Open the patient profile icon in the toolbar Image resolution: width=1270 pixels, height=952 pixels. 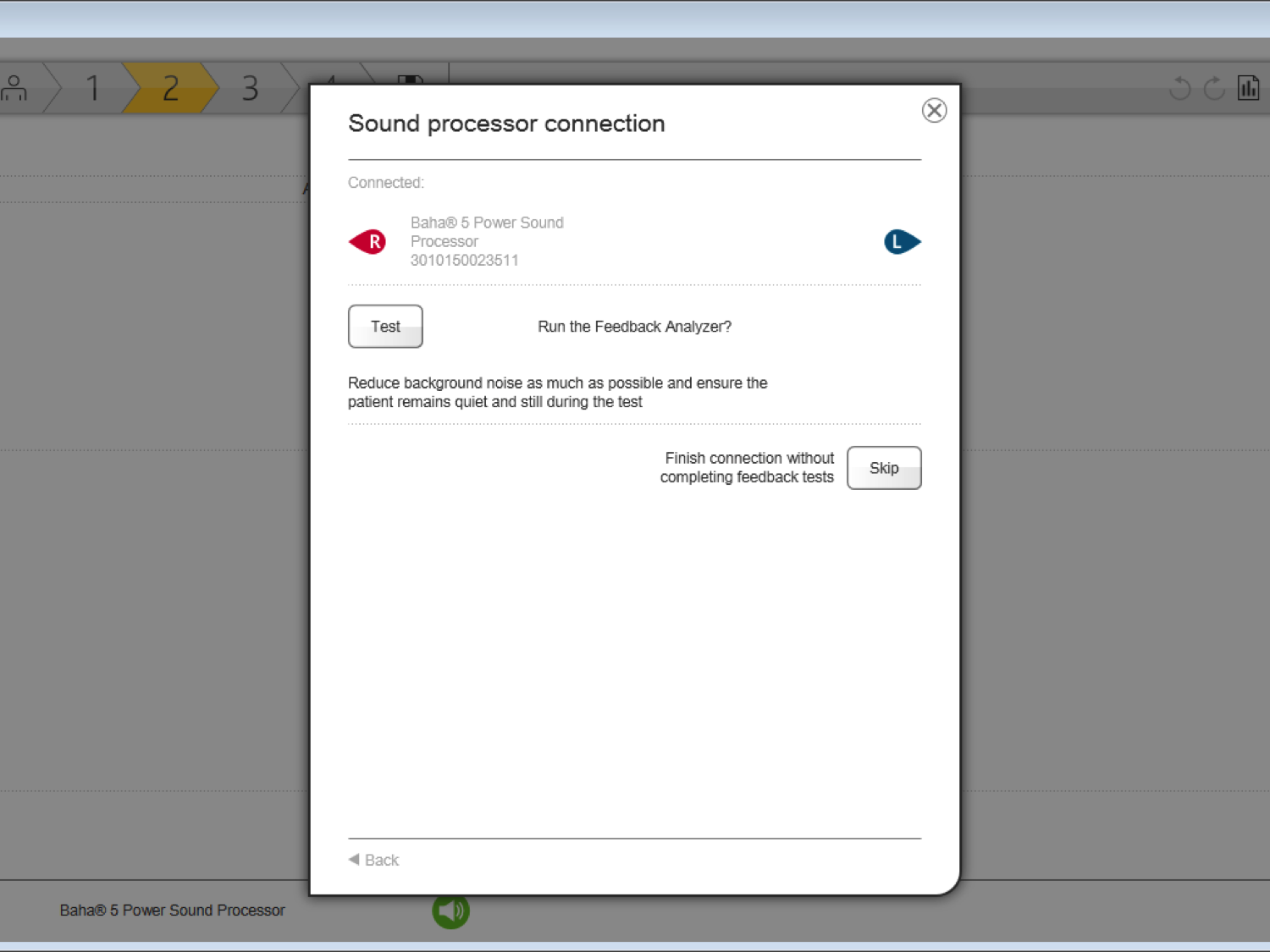pyautogui.click(x=14, y=88)
